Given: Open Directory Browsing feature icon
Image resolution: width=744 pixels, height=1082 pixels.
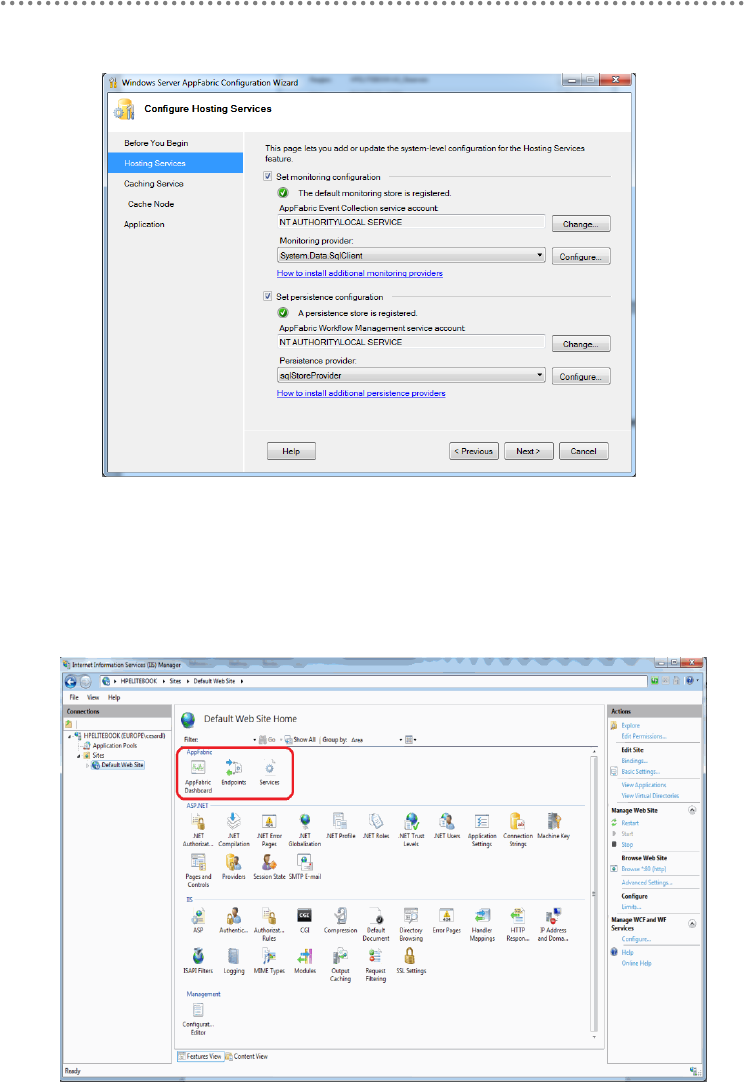Looking at the screenshot, I should coord(411,924).
